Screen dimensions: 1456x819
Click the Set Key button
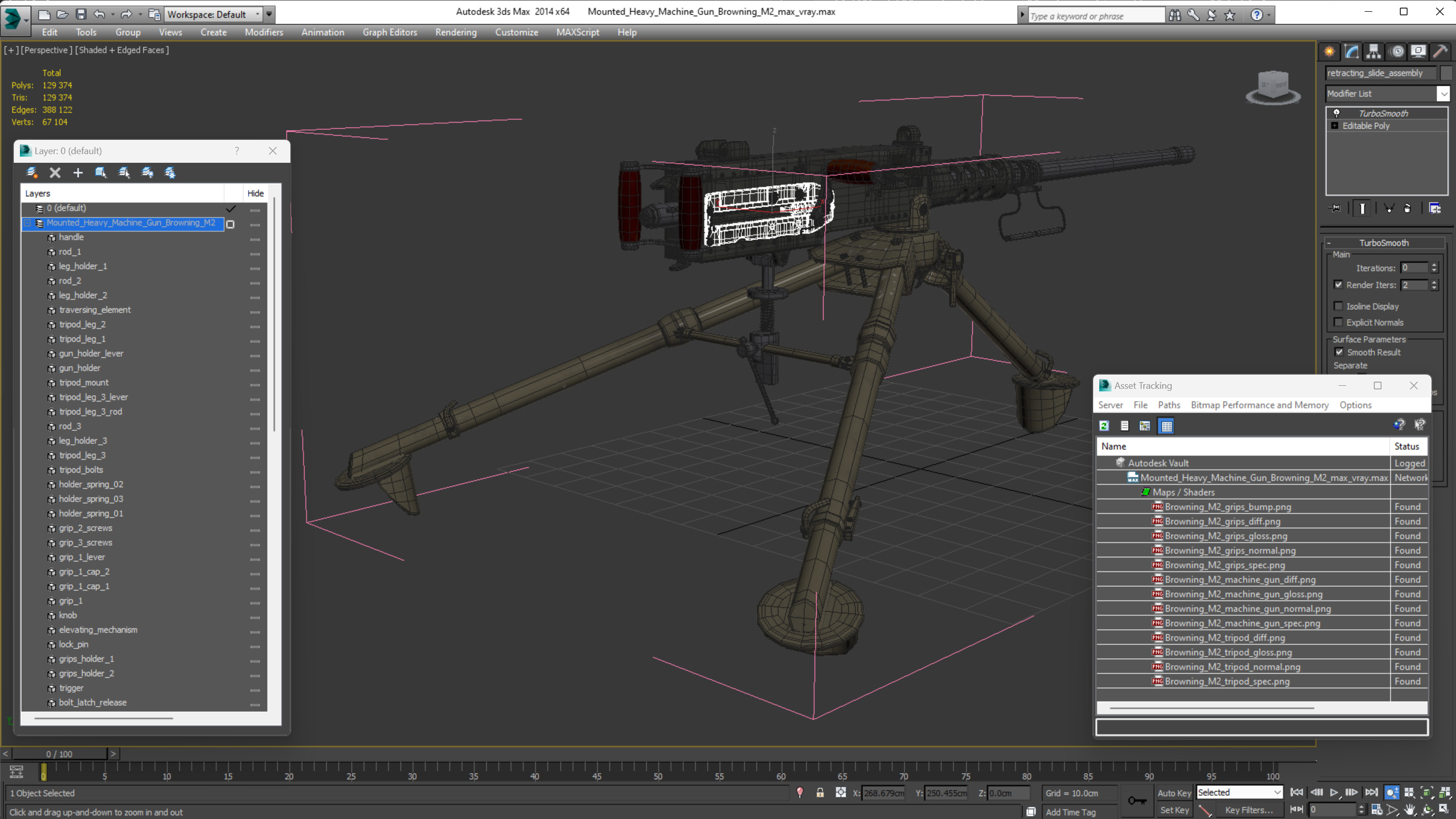point(1173,810)
